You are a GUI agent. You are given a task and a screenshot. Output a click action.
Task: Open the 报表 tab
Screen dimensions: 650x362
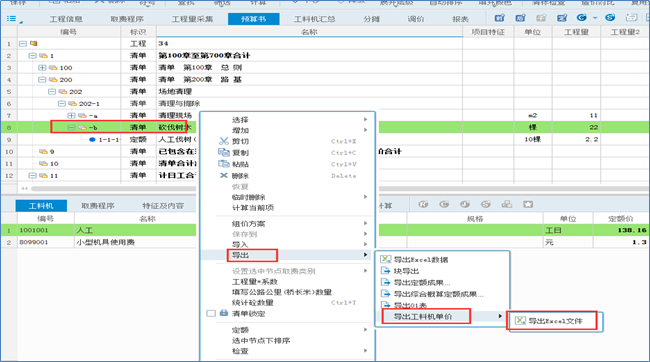click(x=460, y=19)
